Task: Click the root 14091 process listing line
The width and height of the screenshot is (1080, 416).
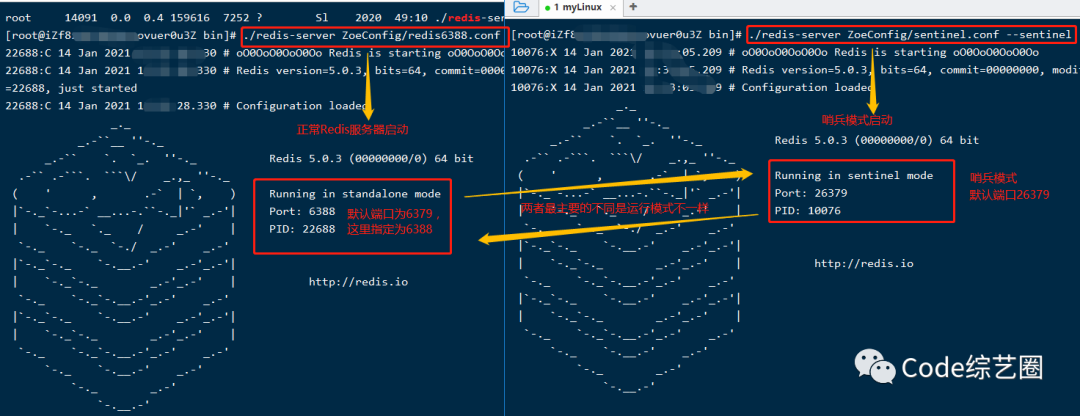Action: (254, 17)
